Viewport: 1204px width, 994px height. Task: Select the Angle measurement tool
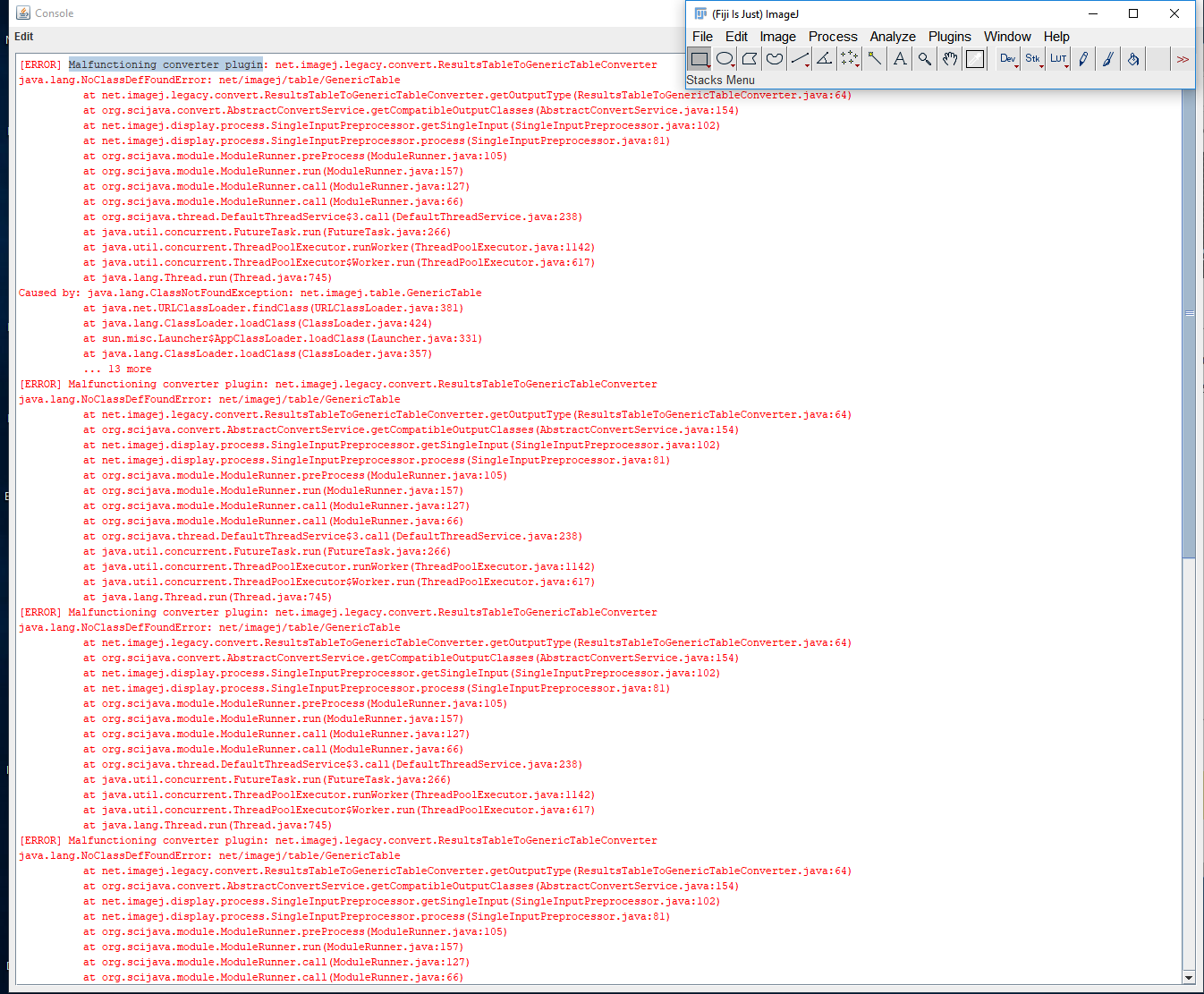[823, 58]
